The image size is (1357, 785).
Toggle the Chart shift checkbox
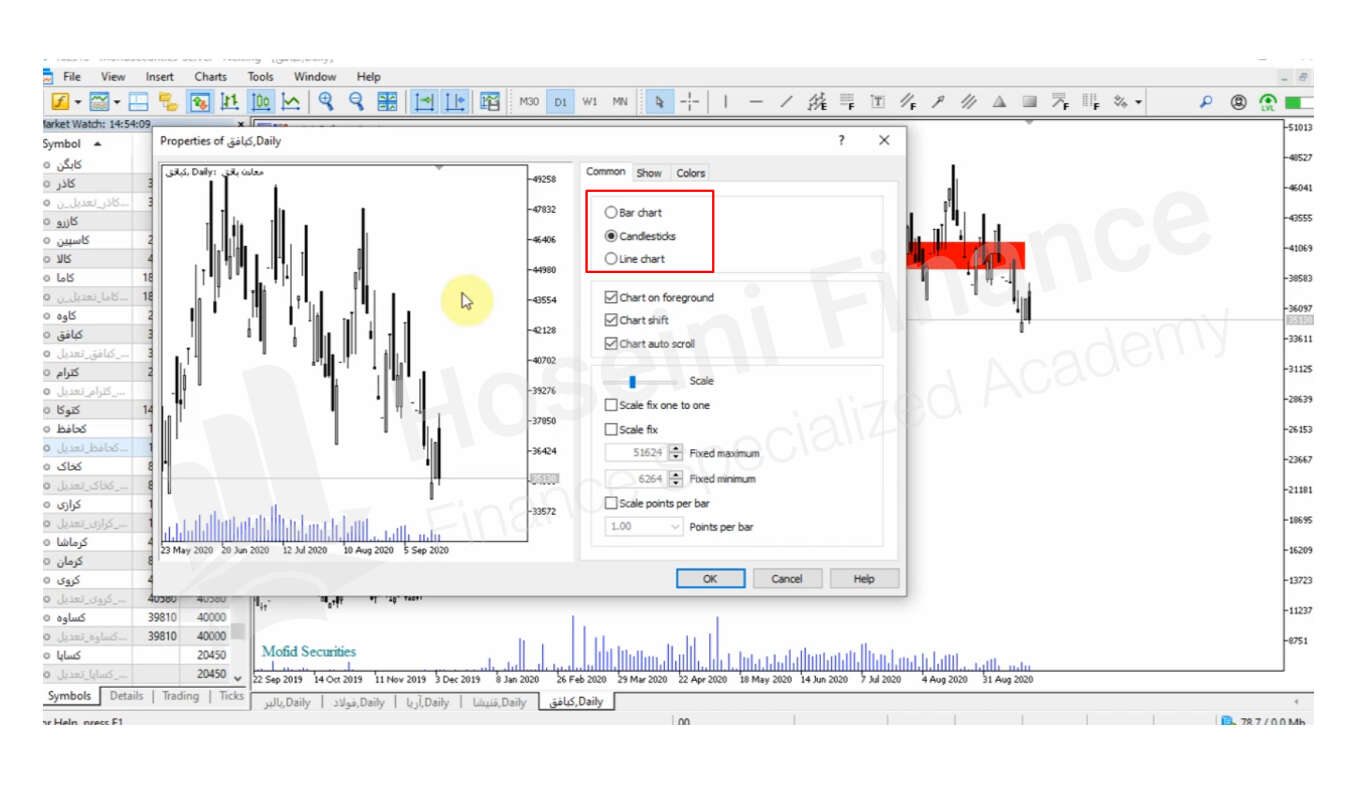click(611, 321)
